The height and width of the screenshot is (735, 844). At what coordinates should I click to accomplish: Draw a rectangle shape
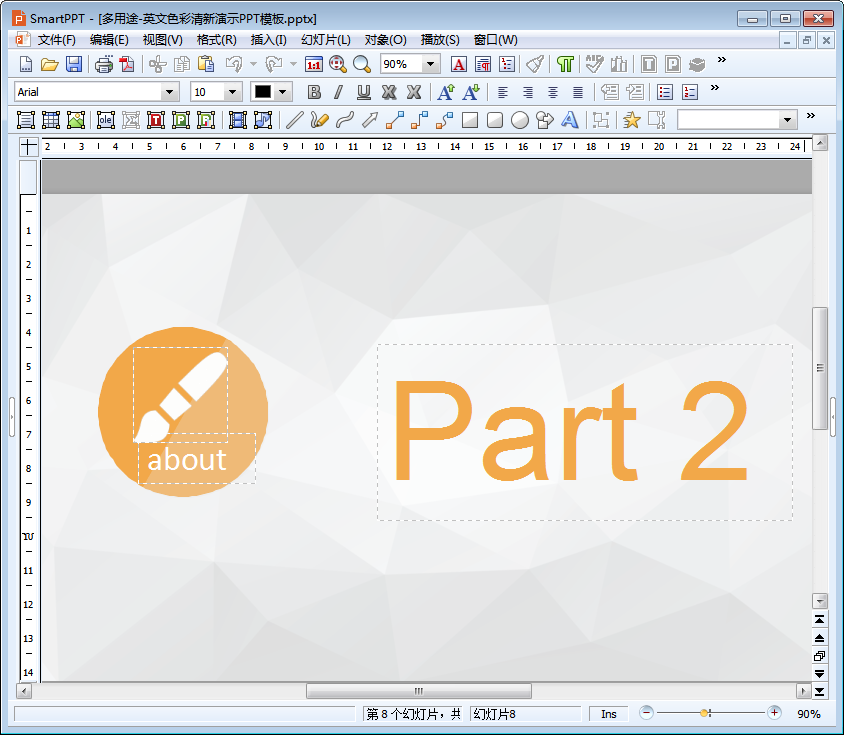[x=470, y=120]
